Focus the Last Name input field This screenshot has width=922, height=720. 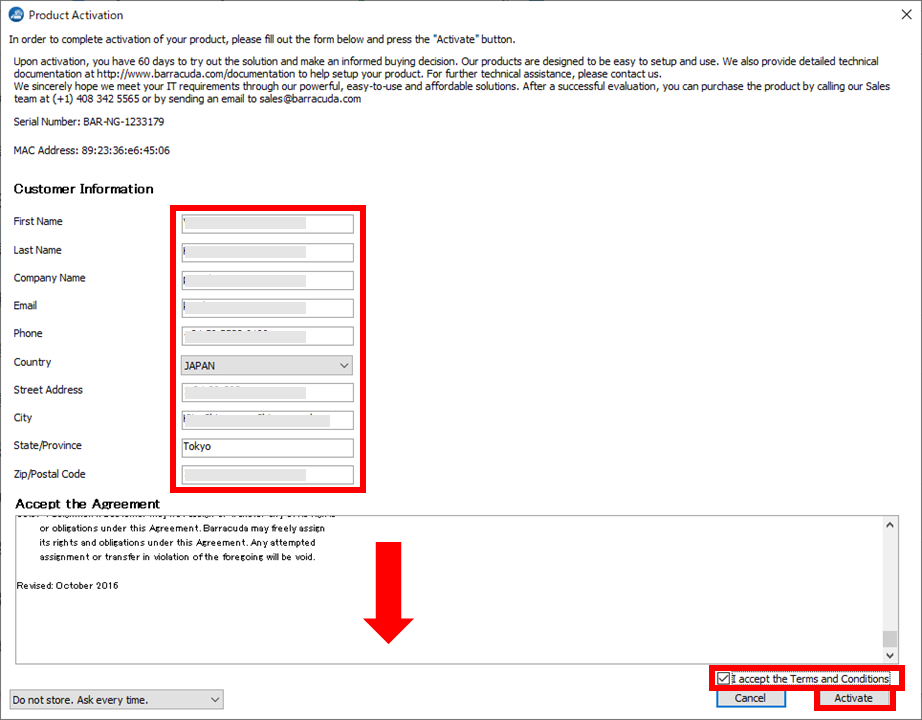pos(268,252)
